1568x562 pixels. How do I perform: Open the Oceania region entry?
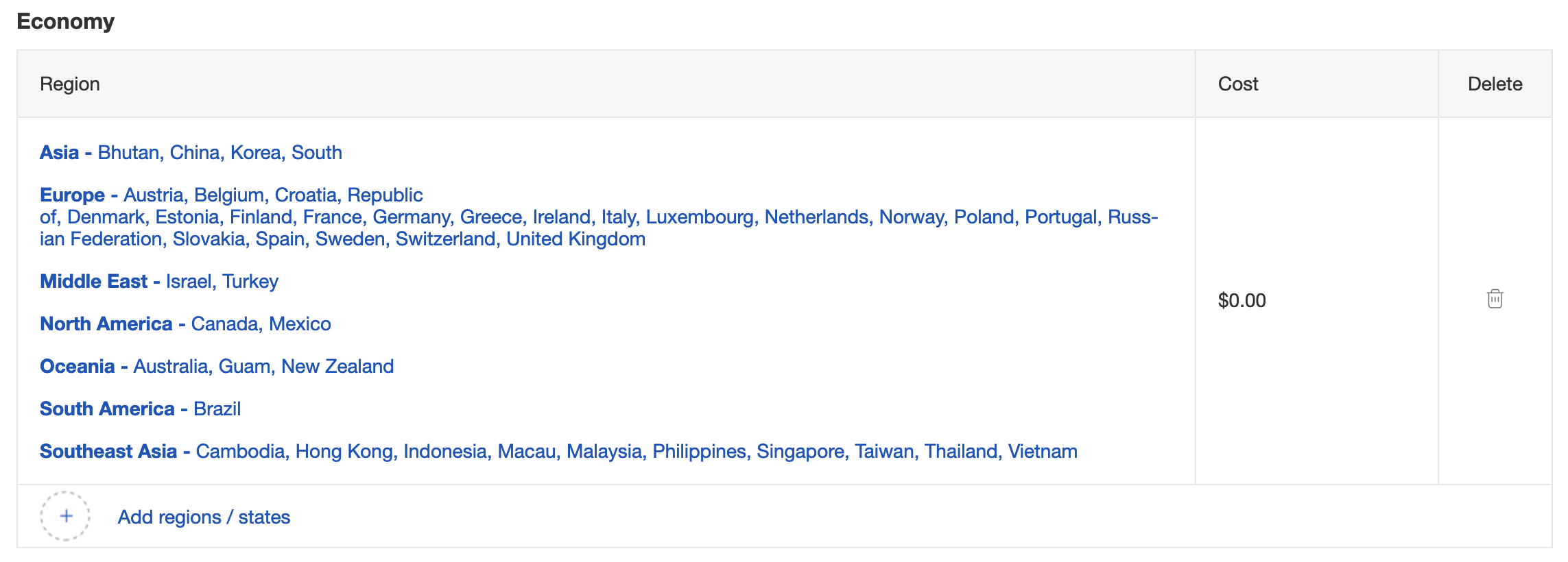(x=217, y=366)
